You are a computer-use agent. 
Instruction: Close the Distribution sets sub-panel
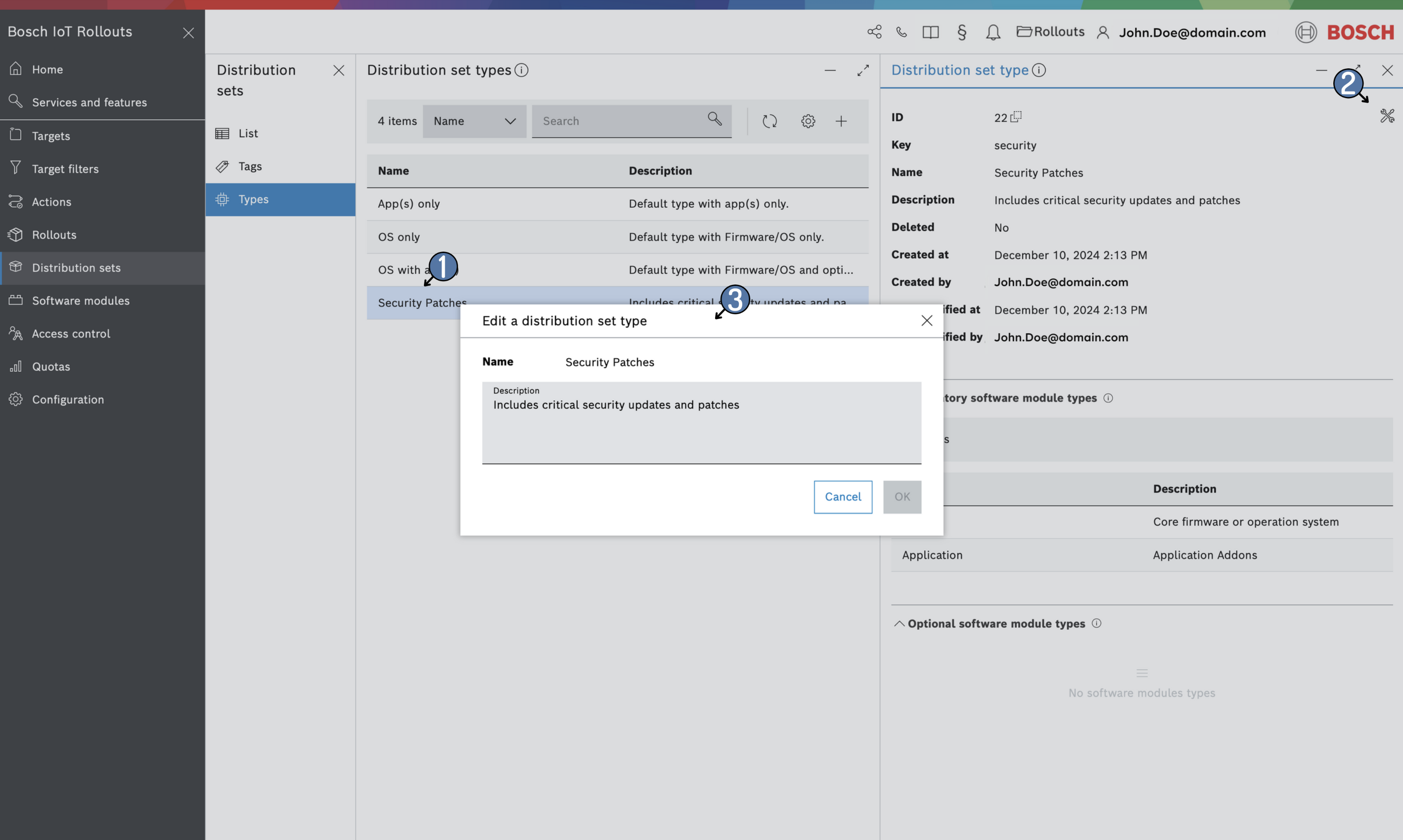[338, 70]
